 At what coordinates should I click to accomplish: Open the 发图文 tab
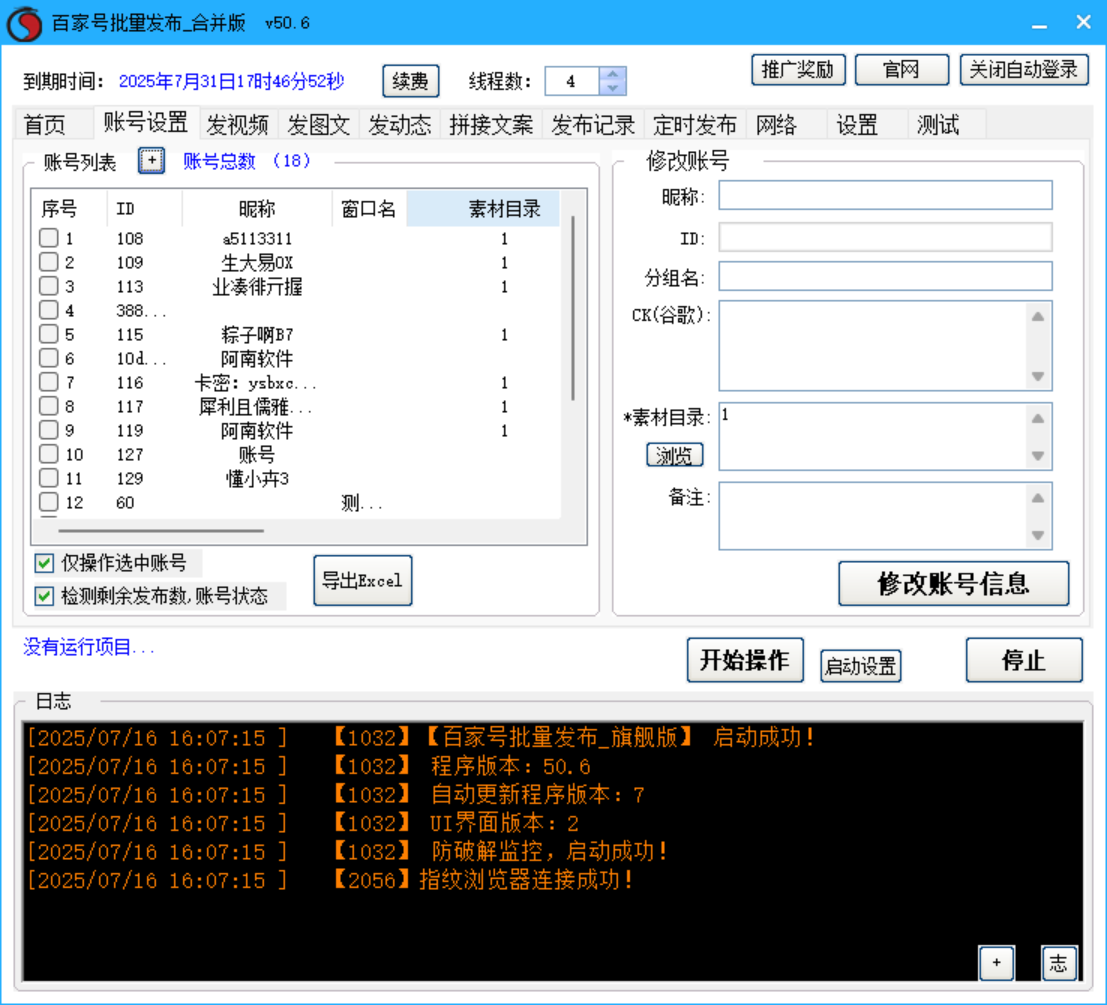[x=318, y=125]
